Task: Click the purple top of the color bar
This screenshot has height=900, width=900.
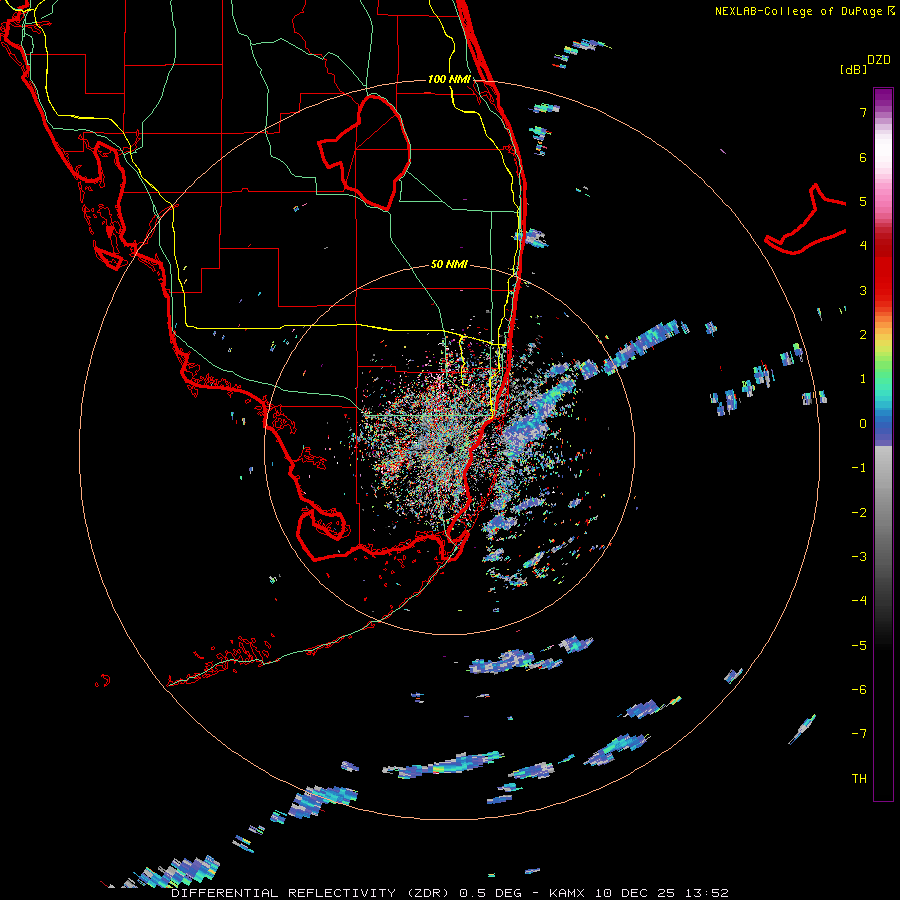Action: pyautogui.click(x=883, y=98)
